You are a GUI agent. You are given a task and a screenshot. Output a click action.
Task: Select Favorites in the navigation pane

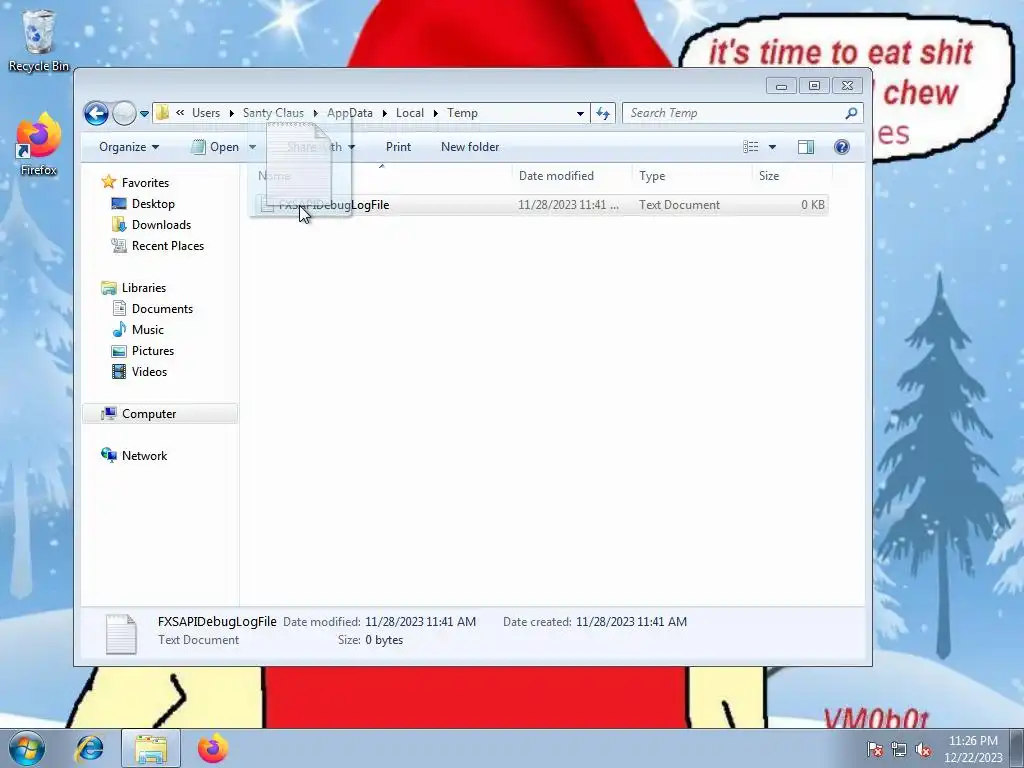[x=145, y=183]
